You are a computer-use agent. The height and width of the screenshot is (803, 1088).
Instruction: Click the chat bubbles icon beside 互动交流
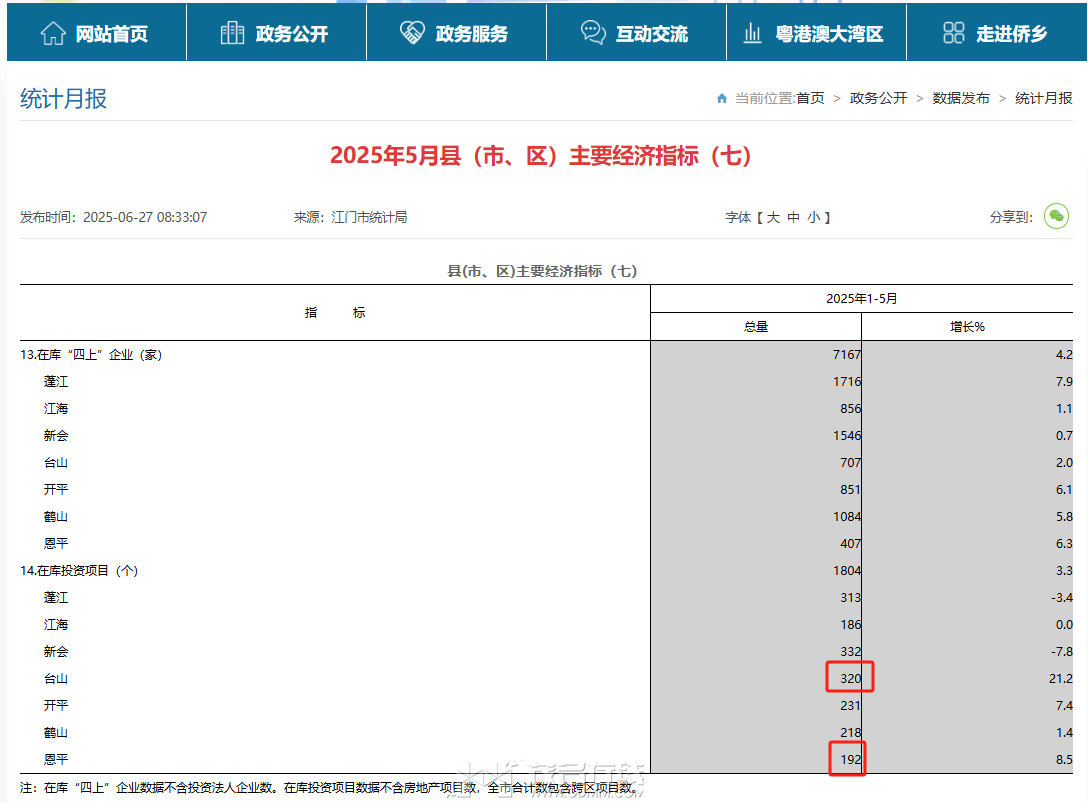pyautogui.click(x=593, y=33)
